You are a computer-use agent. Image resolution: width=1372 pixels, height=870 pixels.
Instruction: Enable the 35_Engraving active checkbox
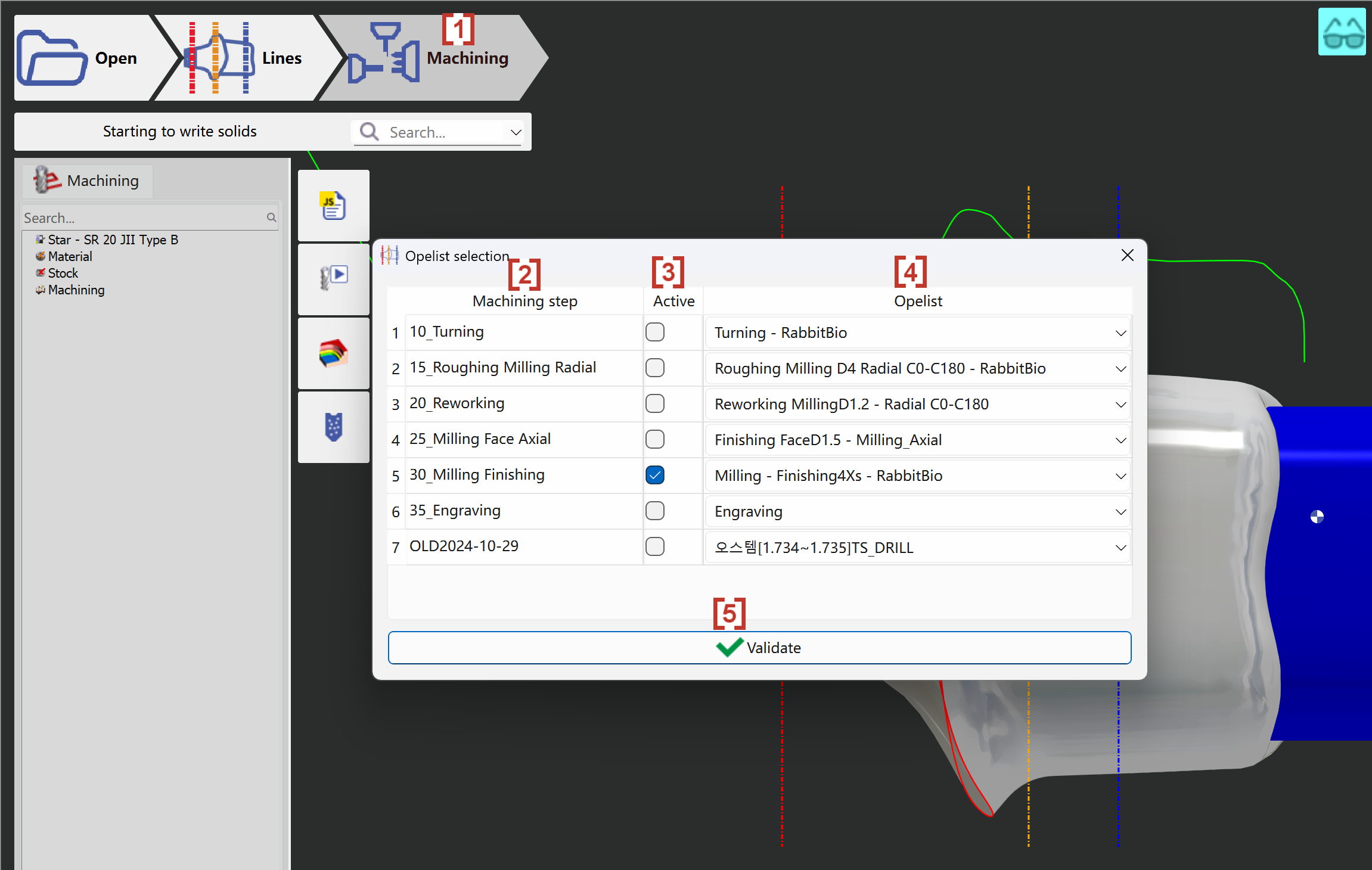(654, 511)
